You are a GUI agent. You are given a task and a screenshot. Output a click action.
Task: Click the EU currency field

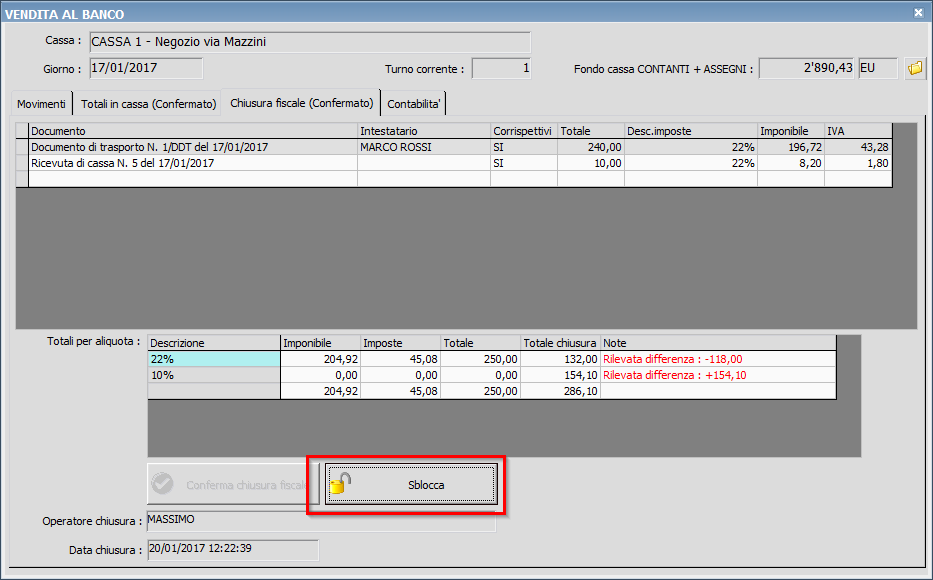click(x=878, y=68)
